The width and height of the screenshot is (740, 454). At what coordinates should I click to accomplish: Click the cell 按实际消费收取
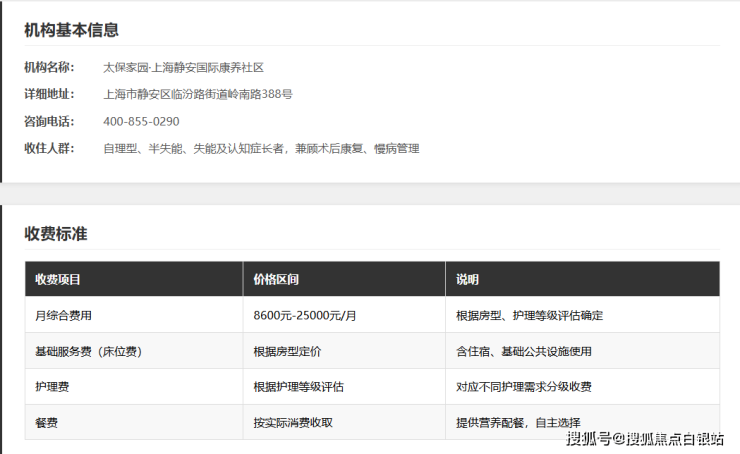344,422
